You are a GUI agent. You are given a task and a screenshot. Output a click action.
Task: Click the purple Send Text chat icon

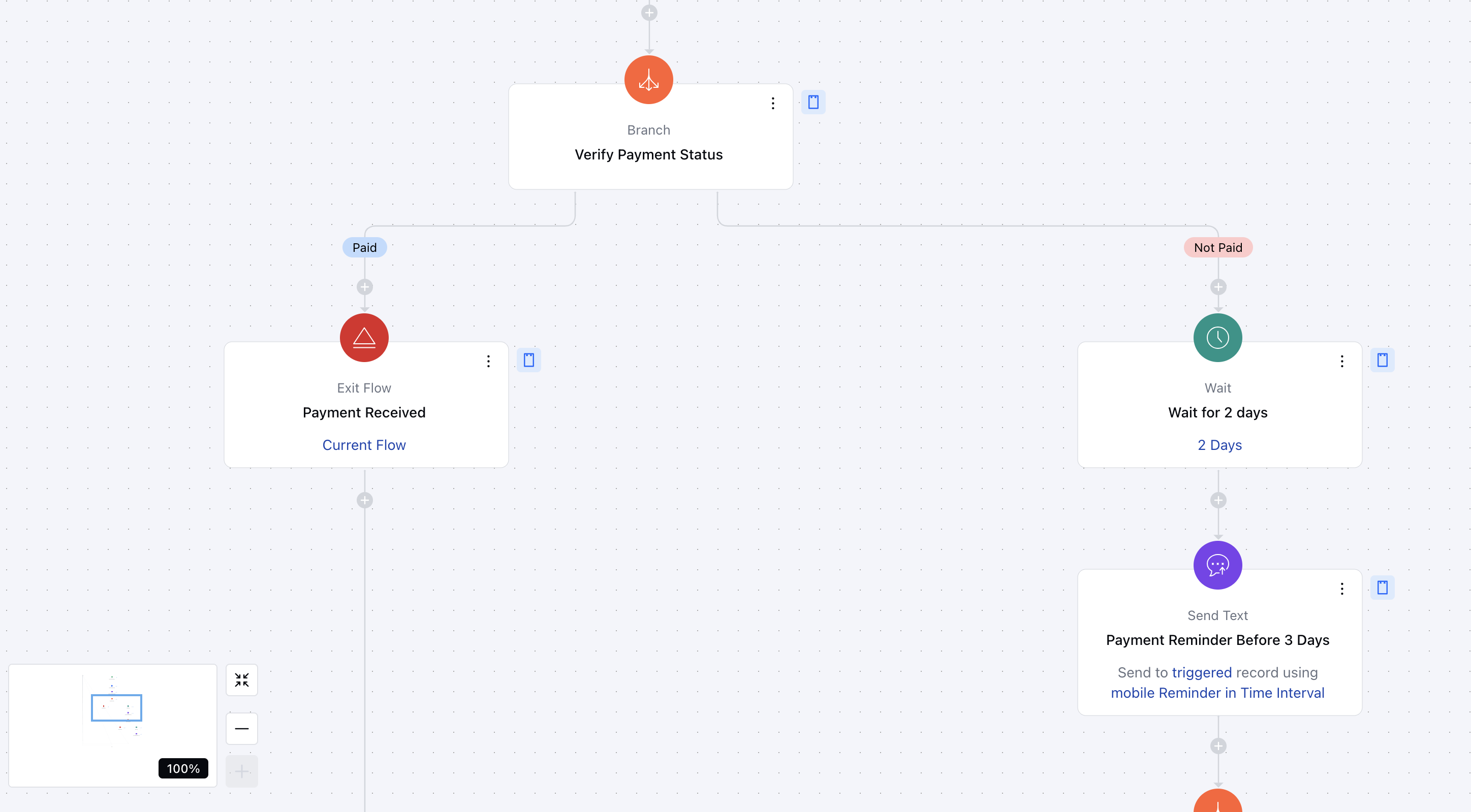pos(1217,565)
